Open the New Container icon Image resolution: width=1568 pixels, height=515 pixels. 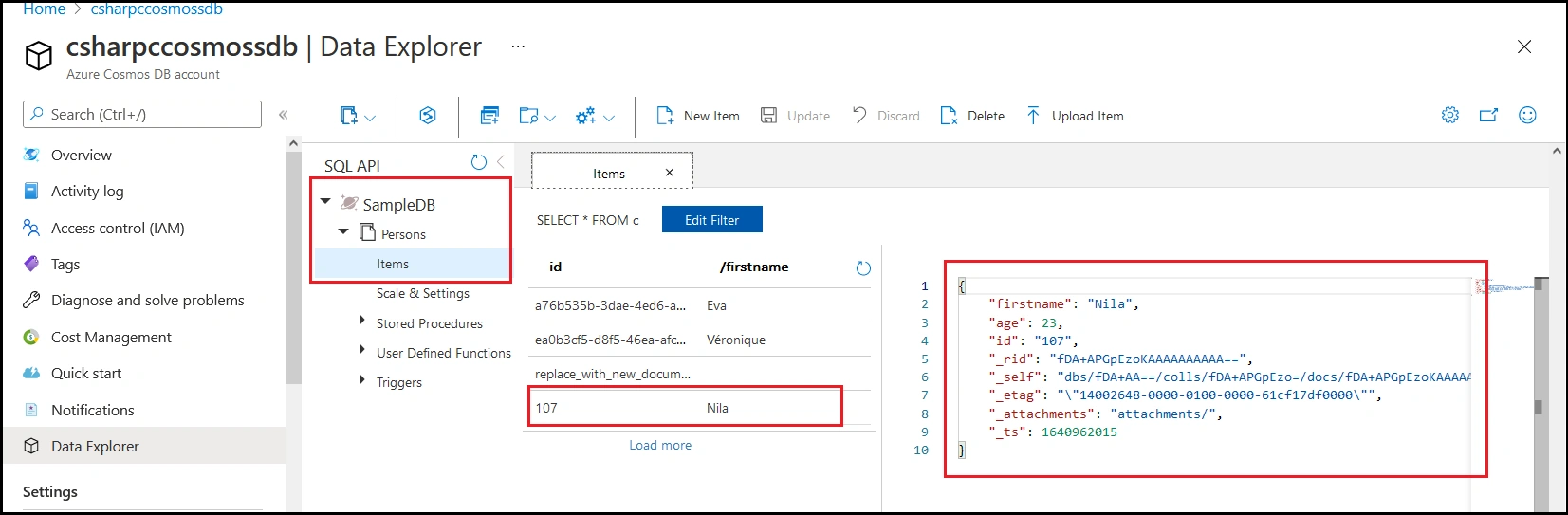point(349,116)
